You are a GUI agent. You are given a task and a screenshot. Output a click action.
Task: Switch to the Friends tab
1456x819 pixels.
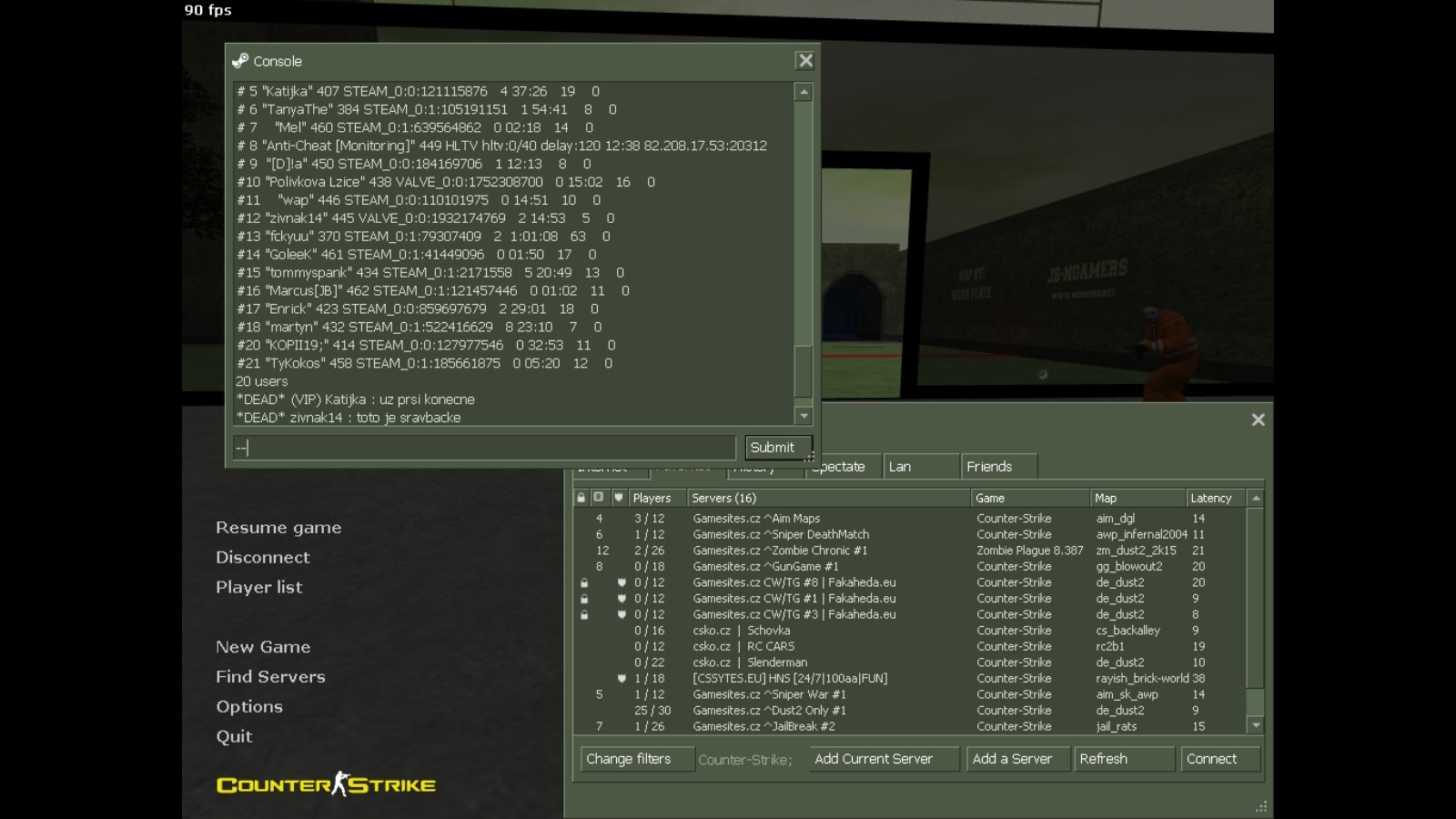pos(999,467)
